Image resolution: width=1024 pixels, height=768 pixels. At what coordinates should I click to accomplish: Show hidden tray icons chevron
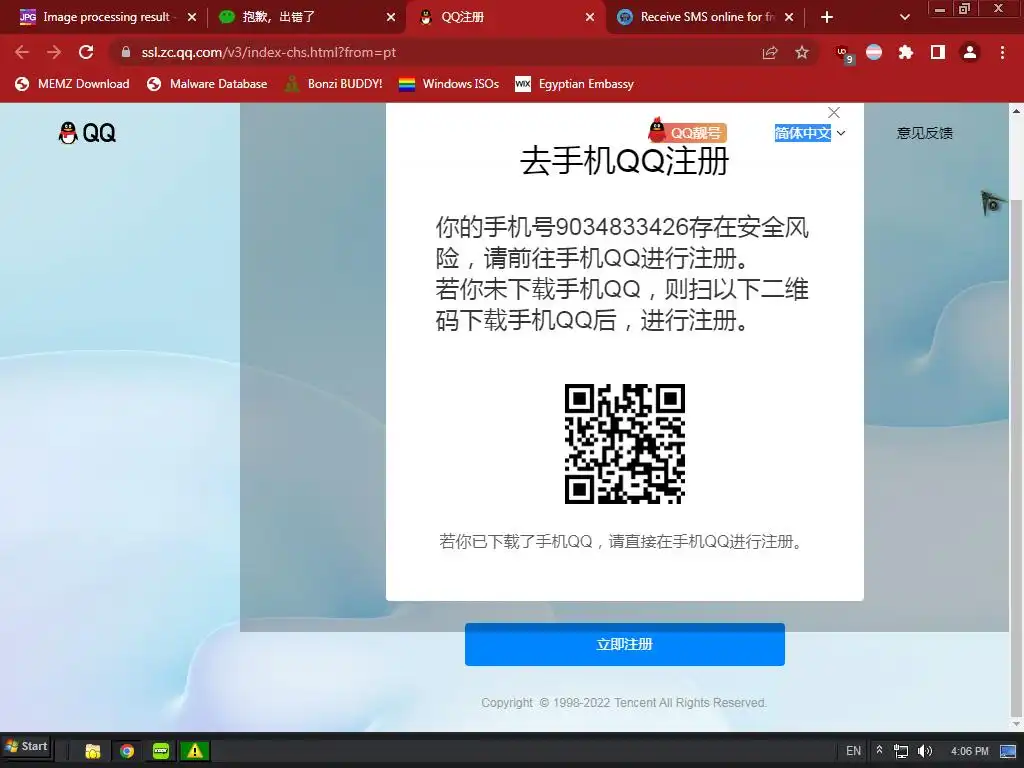click(879, 750)
